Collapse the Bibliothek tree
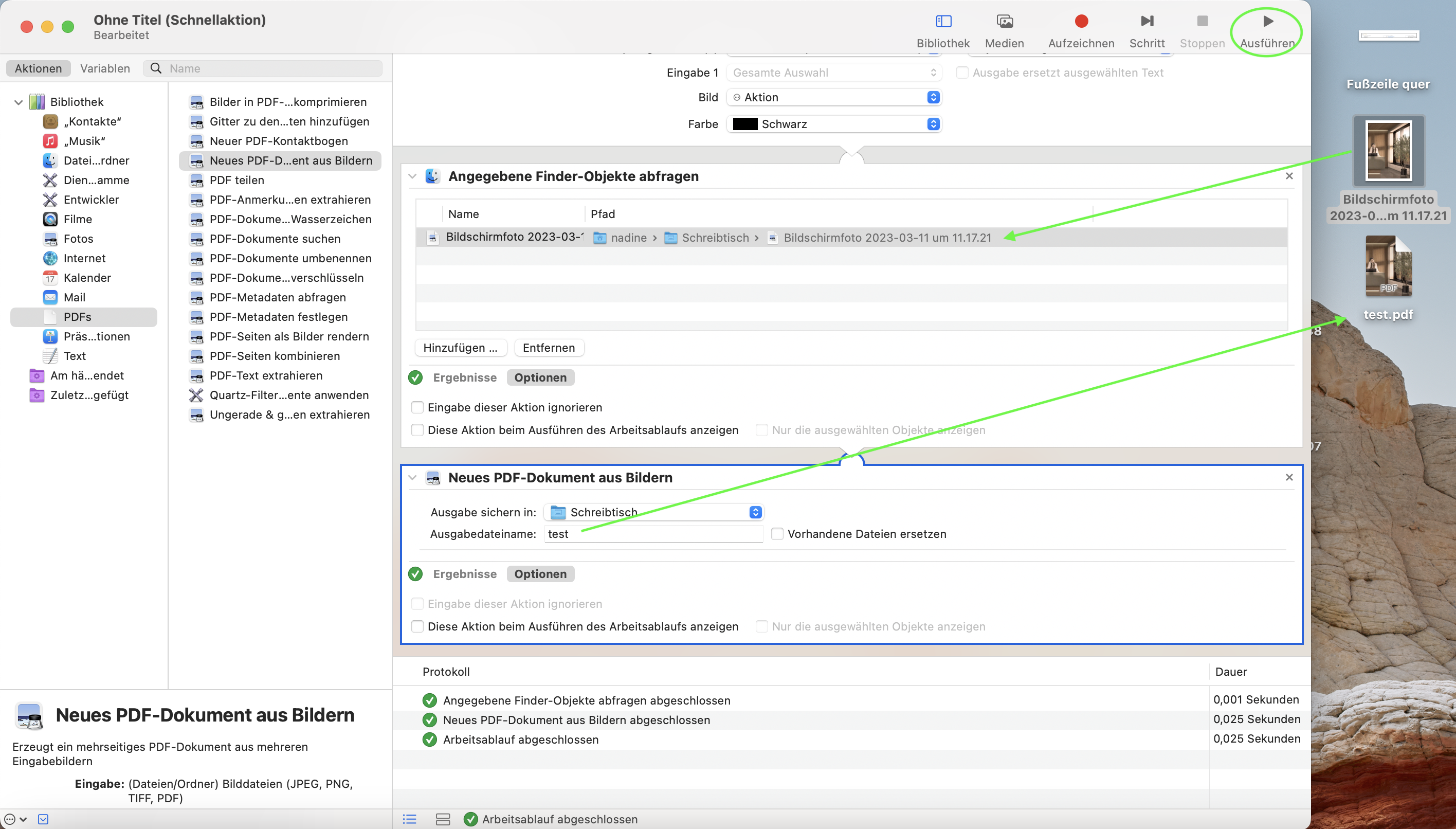The height and width of the screenshot is (829, 1456). click(x=18, y=102)
